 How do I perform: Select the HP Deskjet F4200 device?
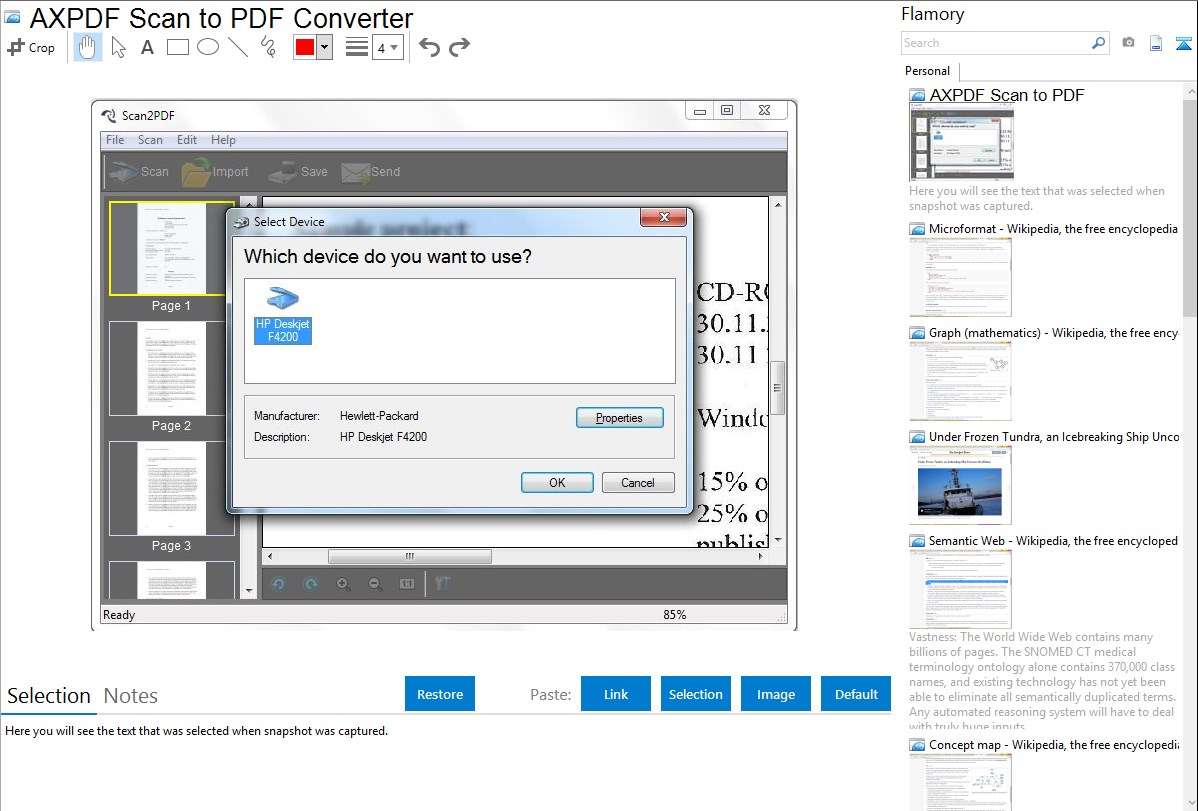pos(283,316)
